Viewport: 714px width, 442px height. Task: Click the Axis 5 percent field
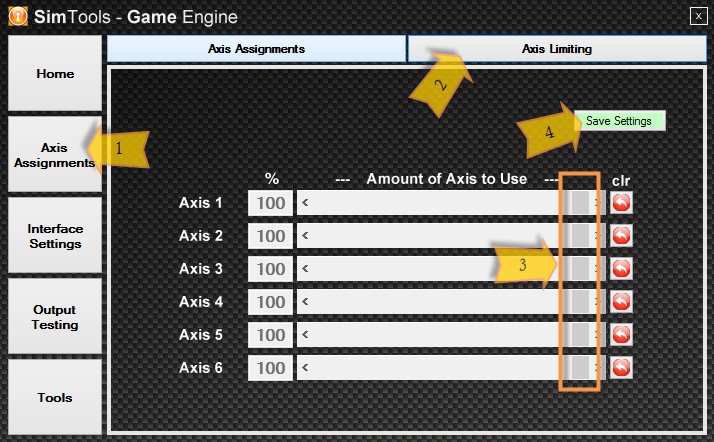270,335
